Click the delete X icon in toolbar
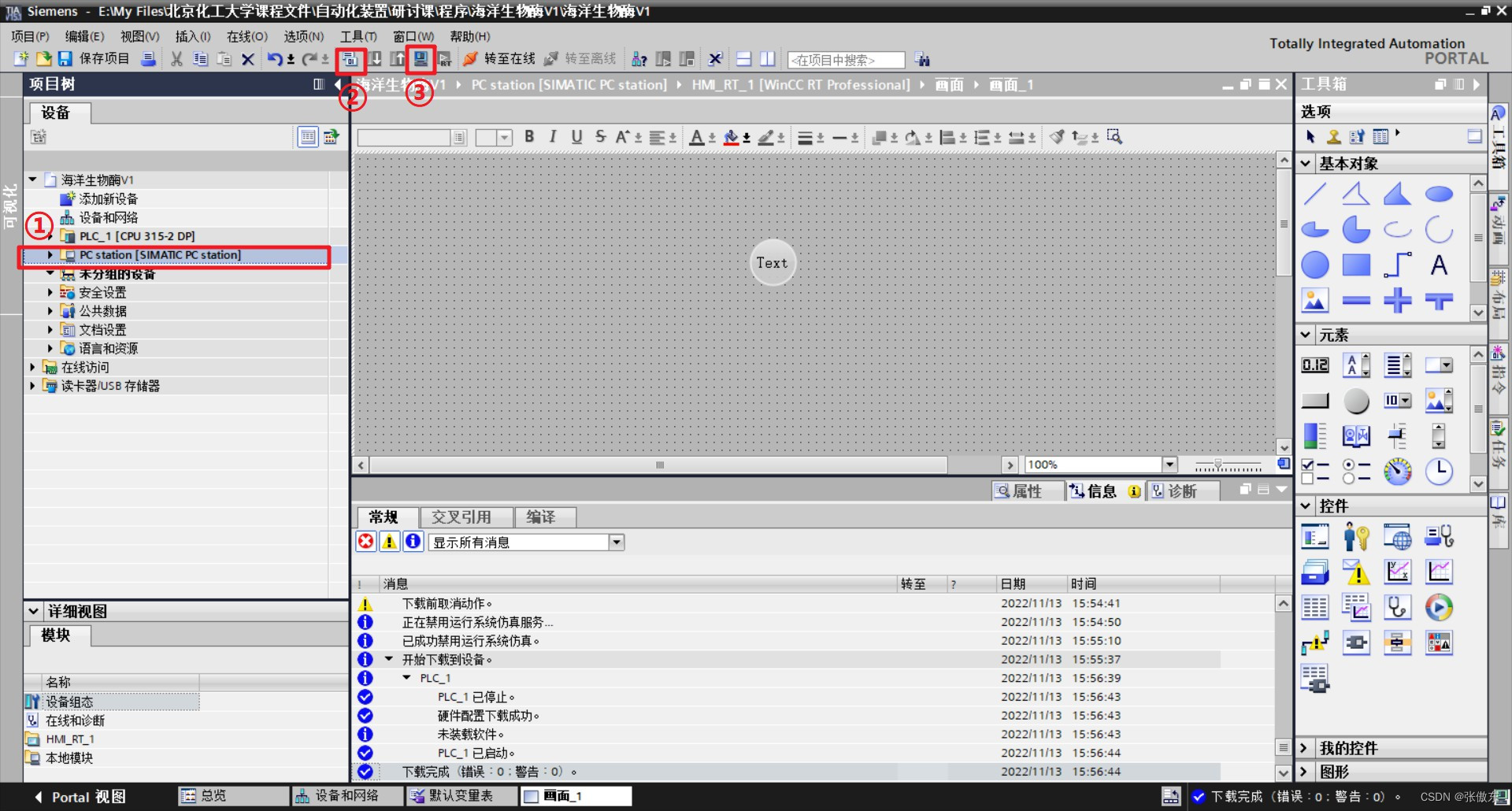The image size is (1512, 811). [247, 59]
